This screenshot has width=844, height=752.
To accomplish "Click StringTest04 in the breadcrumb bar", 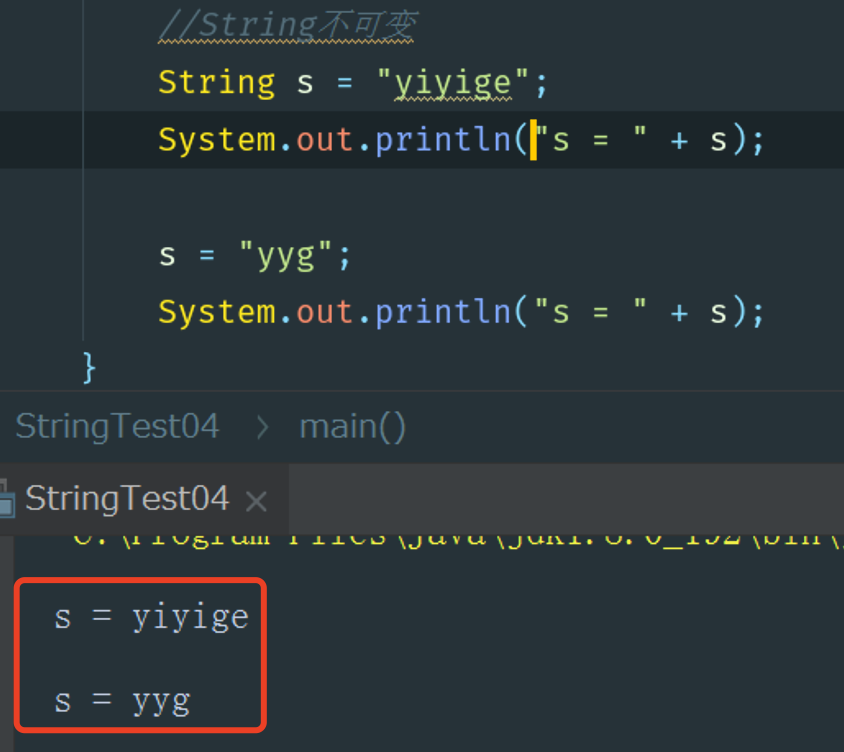I will (x=117, y=426).
